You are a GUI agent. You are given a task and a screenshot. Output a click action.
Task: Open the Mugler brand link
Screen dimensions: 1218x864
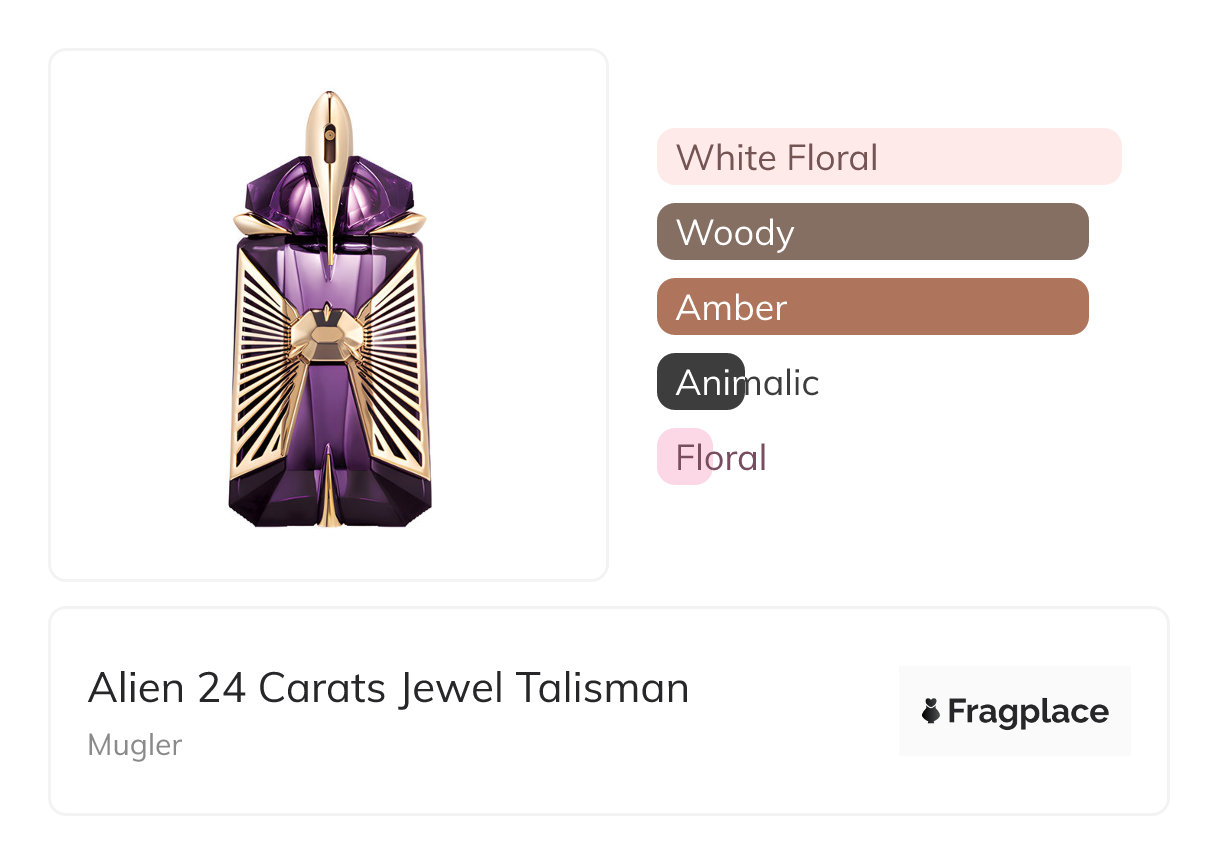coord(135,745)
